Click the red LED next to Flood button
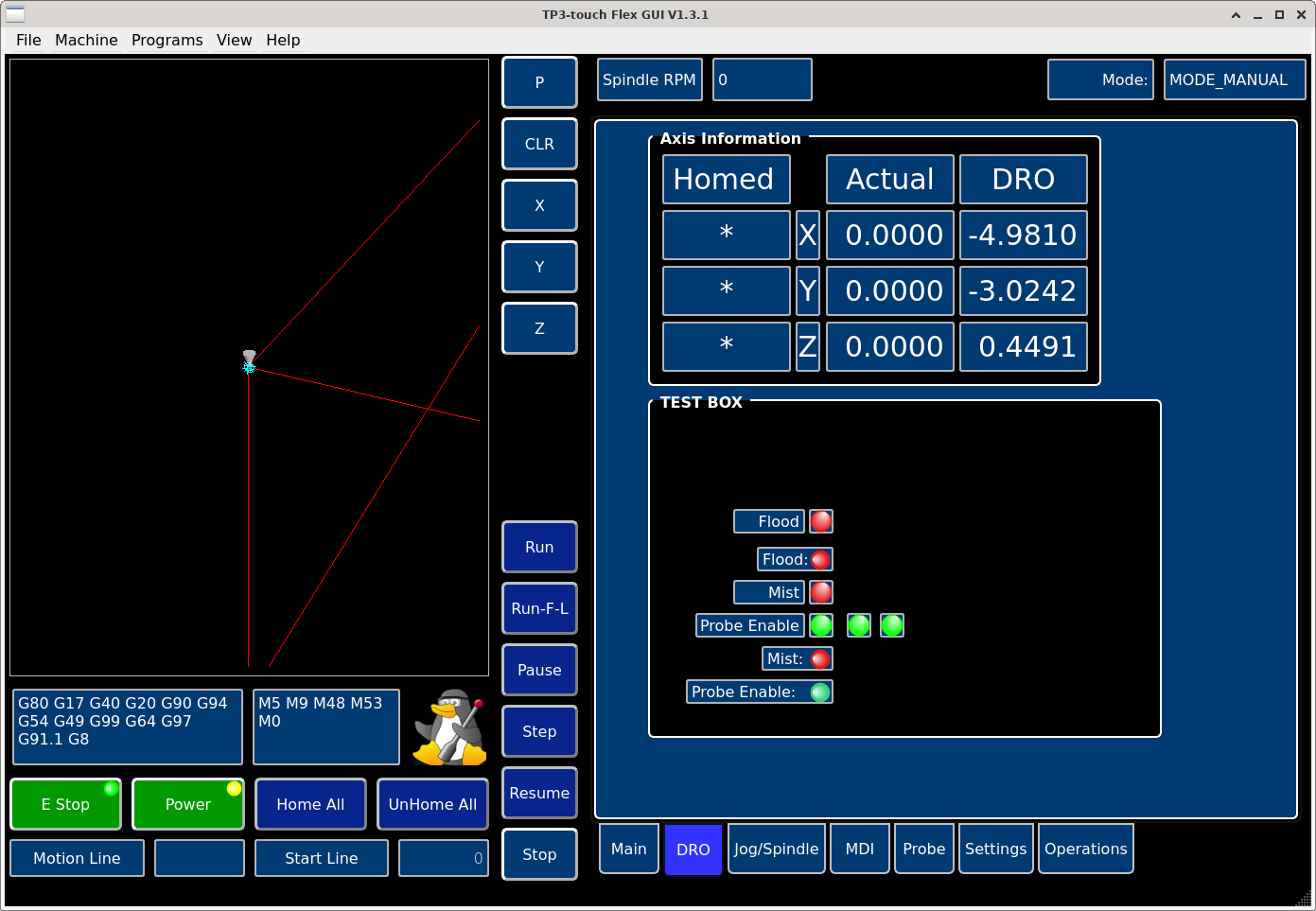 pos(821,521)
